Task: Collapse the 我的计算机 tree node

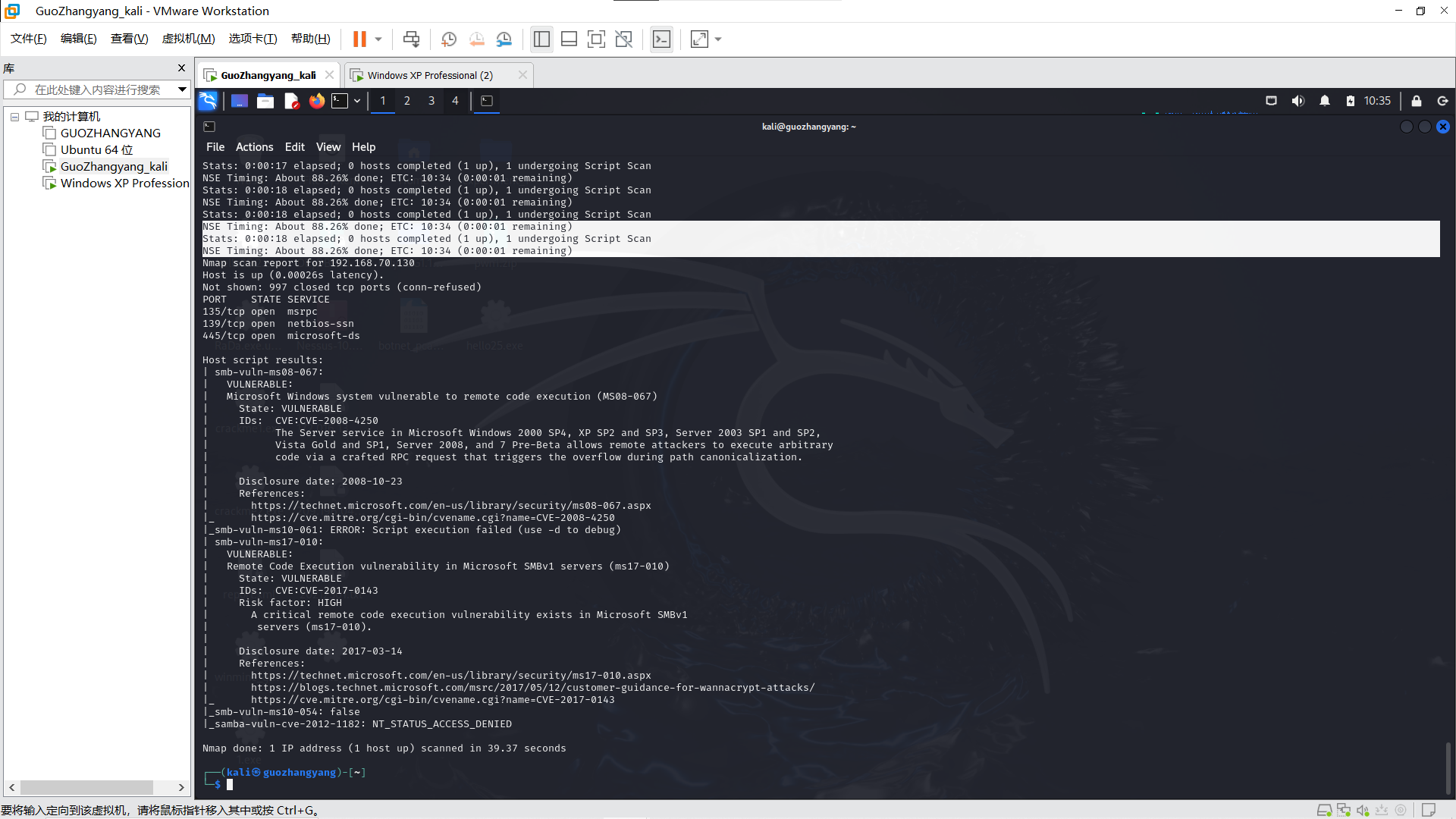Action: [x=14, y=117]
